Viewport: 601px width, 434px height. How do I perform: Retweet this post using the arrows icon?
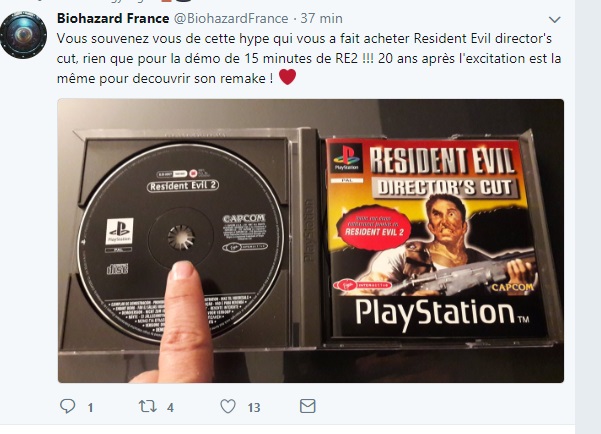[x=148, y=406]
